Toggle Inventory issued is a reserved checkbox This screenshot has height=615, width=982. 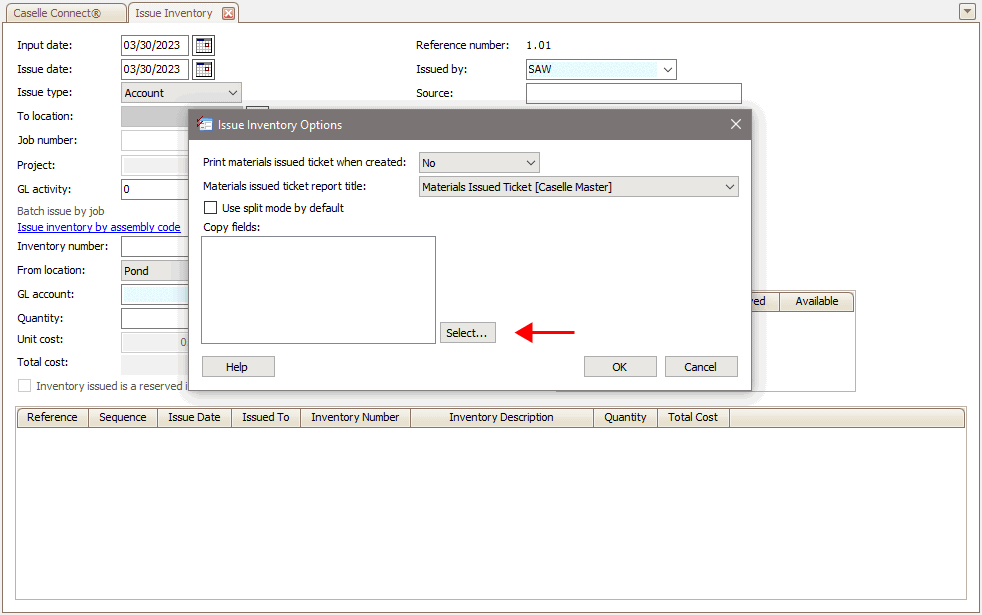(x=24, y=386)
